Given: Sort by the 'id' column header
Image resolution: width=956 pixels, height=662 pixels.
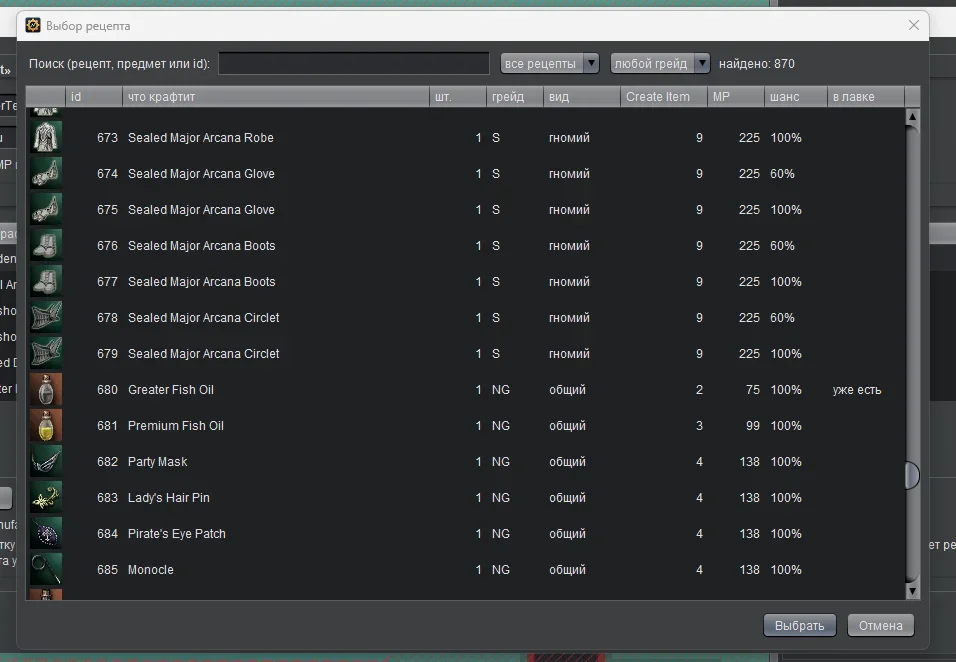Looking at the screenshot, I should 94,97.
